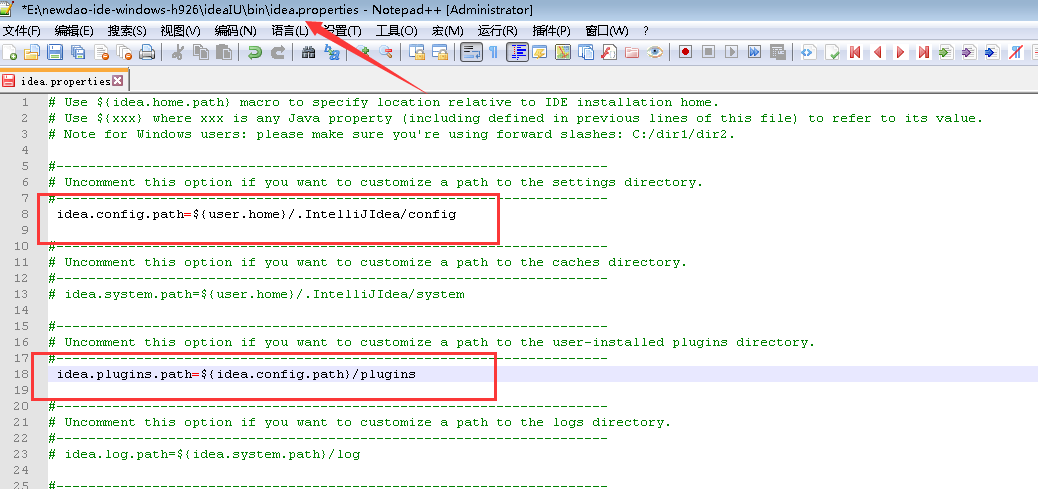This screenshot has height=489, width=1038.
Task: Toggle Show All Characters paragraph icon
Action: click(x=494, y=52)
